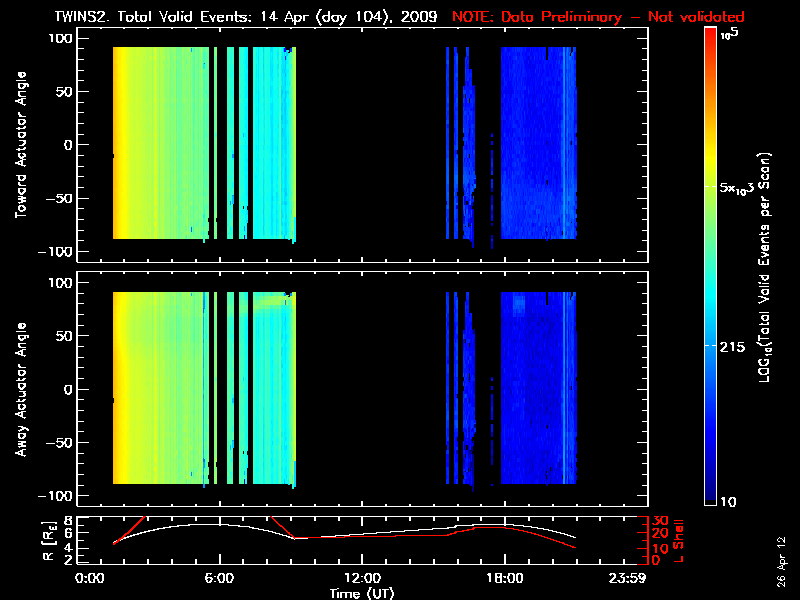Select the "Away Actuator Angle" axis label
The height and width of the screenshot is (600, 800).
coord(21,389)
